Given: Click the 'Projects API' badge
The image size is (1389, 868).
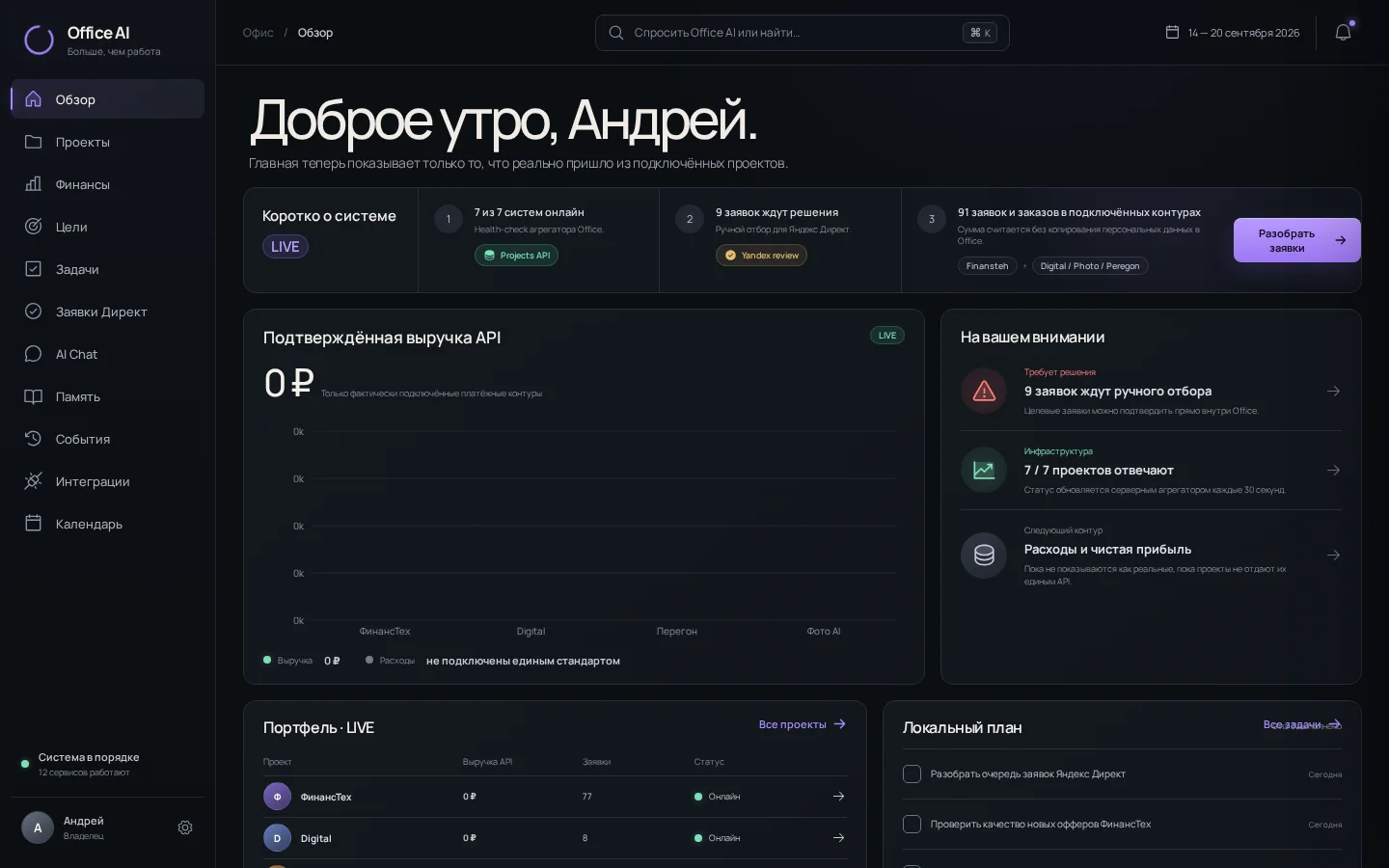Looking at the screenshot, I should [516, 256].
